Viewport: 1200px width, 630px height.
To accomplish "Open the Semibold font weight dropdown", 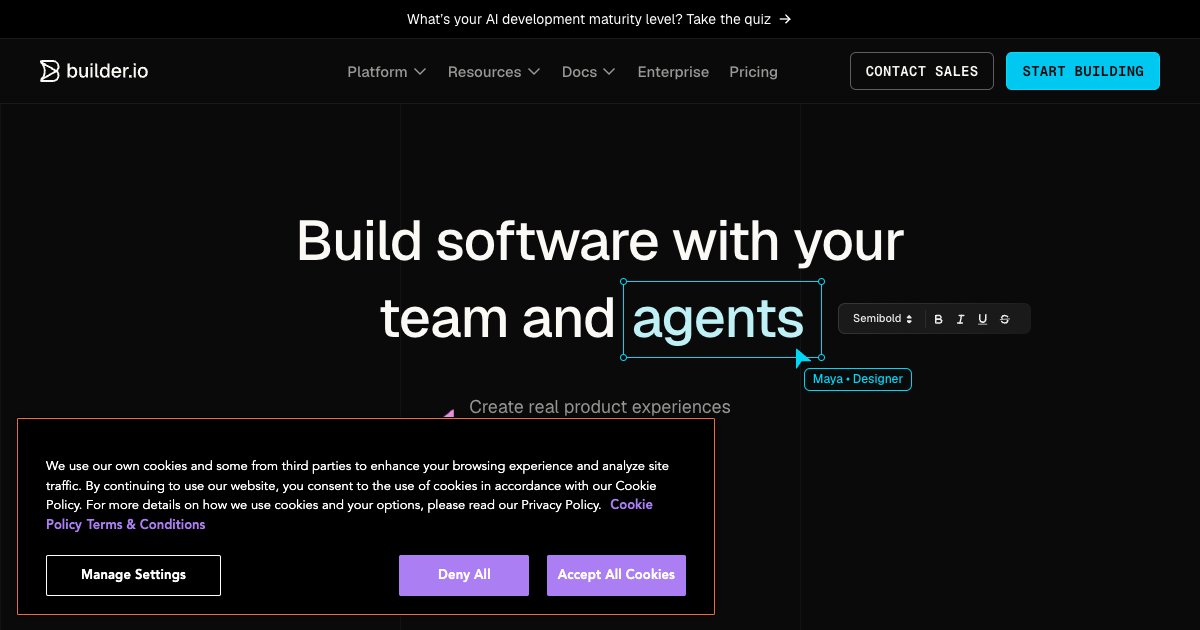I will pyautogui.click(x=883, y=319).
